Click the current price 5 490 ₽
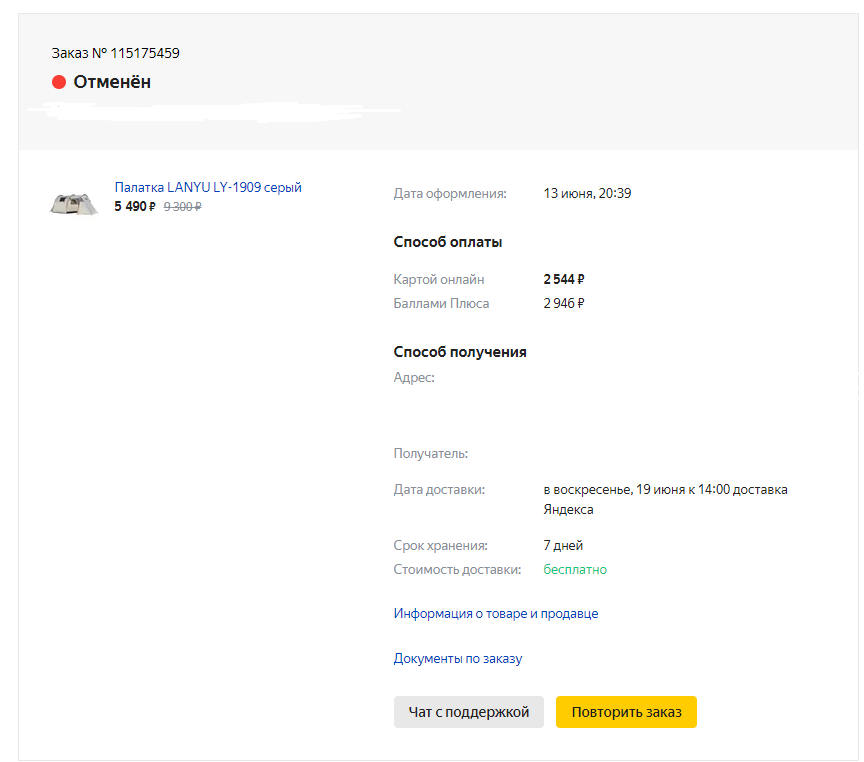864x762 pixels. point(135,207)
